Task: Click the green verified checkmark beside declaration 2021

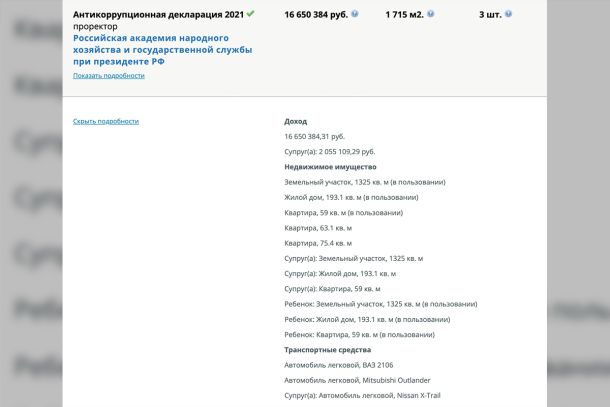Action: [x=251, y=15]
